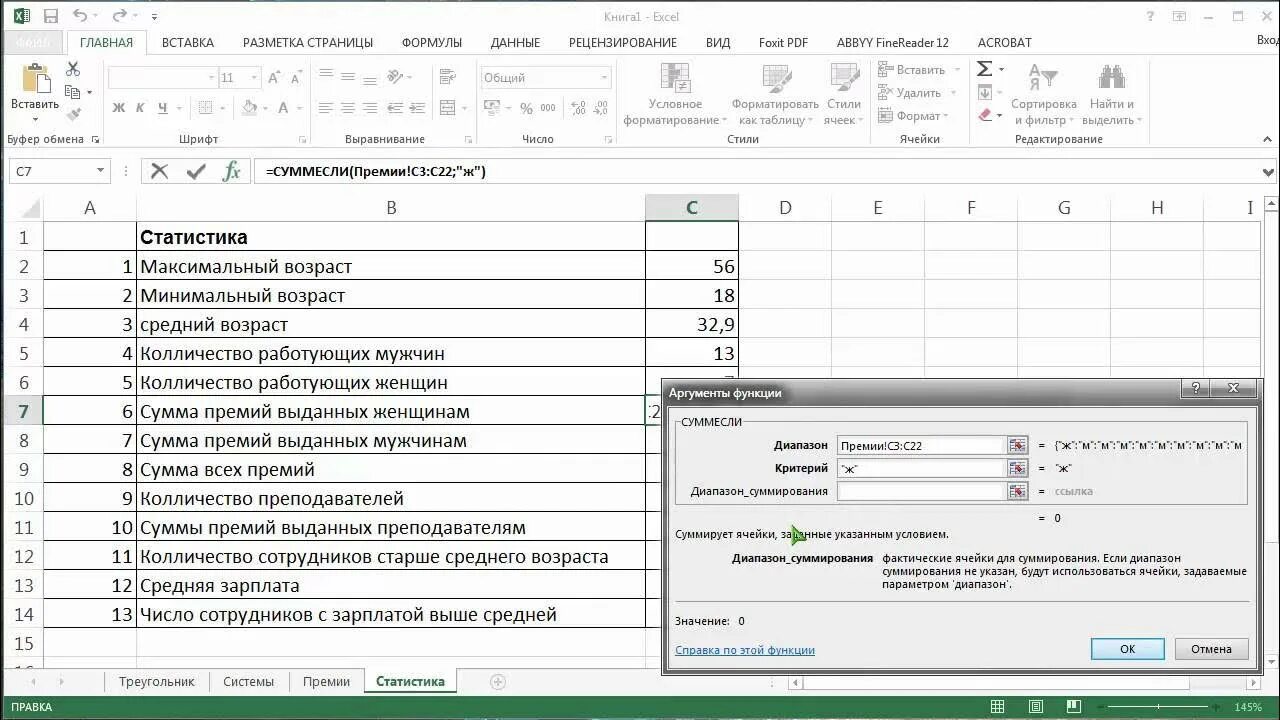Collapse dialog using Диапазон range selector icon
1280x720 pixels.
pos(1017,445)
